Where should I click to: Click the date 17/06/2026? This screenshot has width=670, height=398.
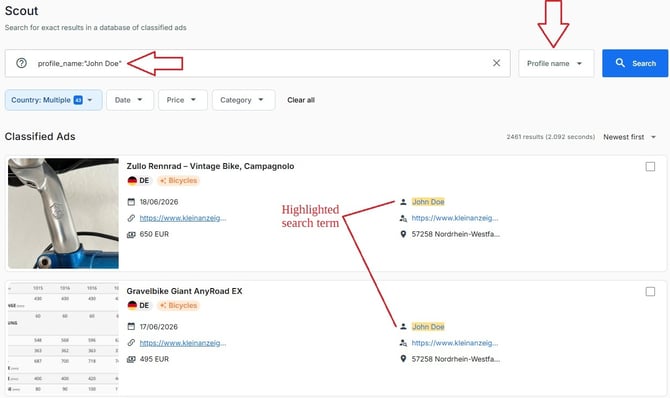coord(159,327)
